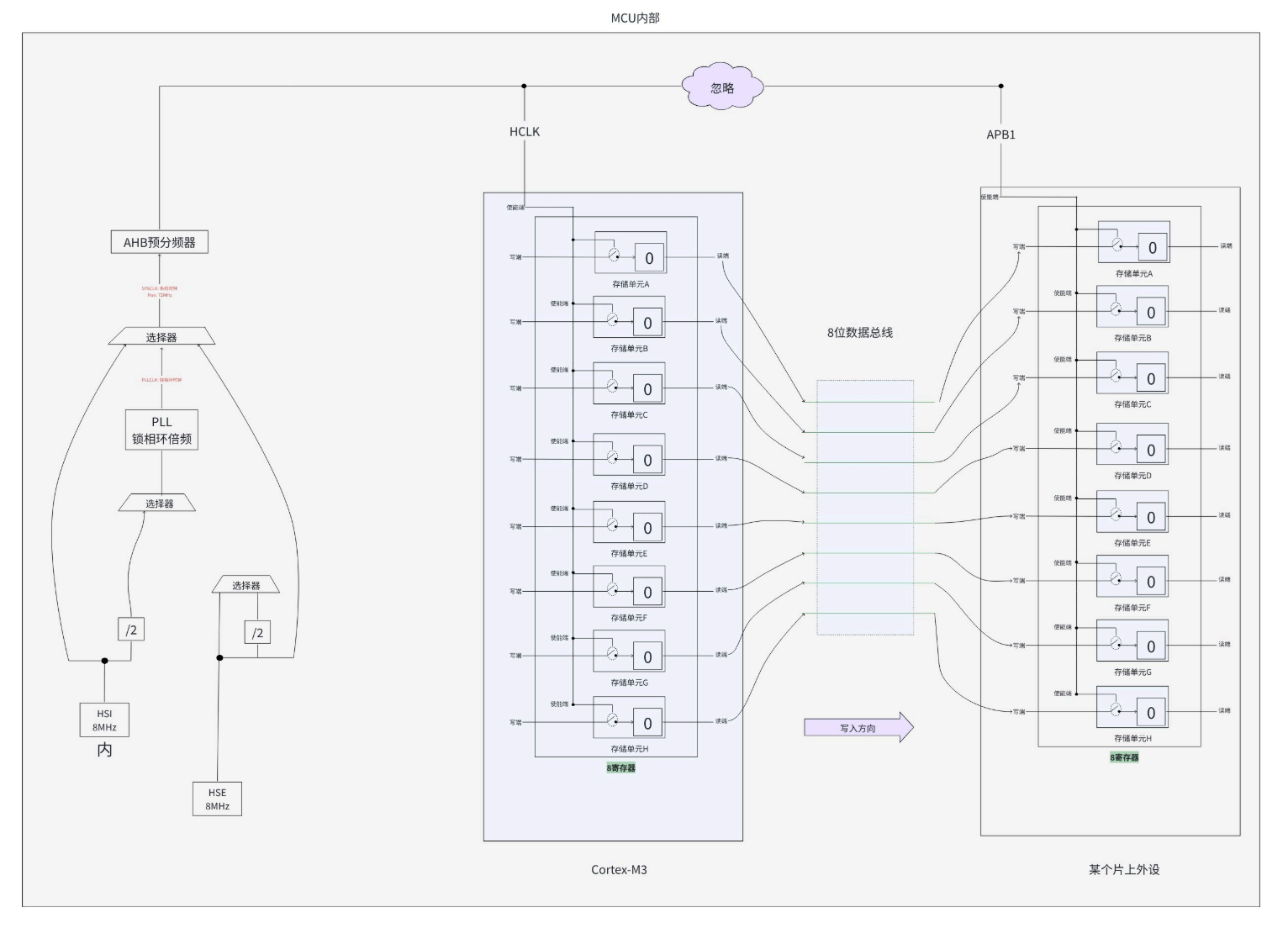This screenshot has width=1288, height=928.
Task: Click switch symbol of peripheral 存储单元E
Action: pyautogui.click(x=1115, y=514)
